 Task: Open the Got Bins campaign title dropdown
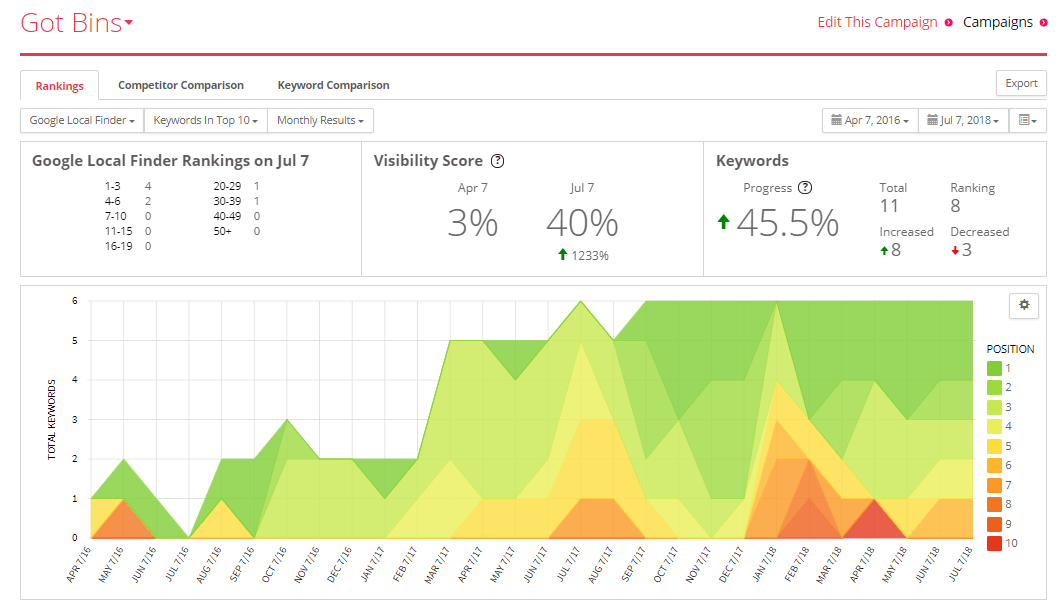point(76,23)
